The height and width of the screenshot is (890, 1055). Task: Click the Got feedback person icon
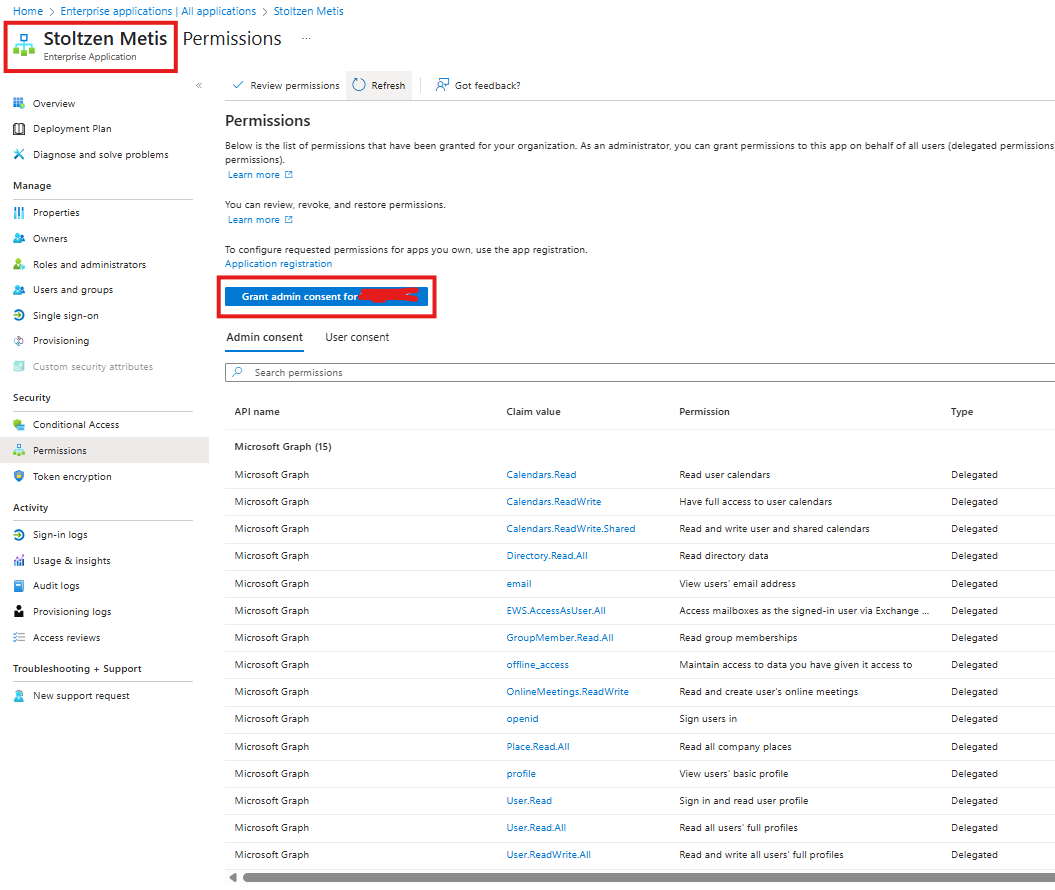(x=442, y=85)
